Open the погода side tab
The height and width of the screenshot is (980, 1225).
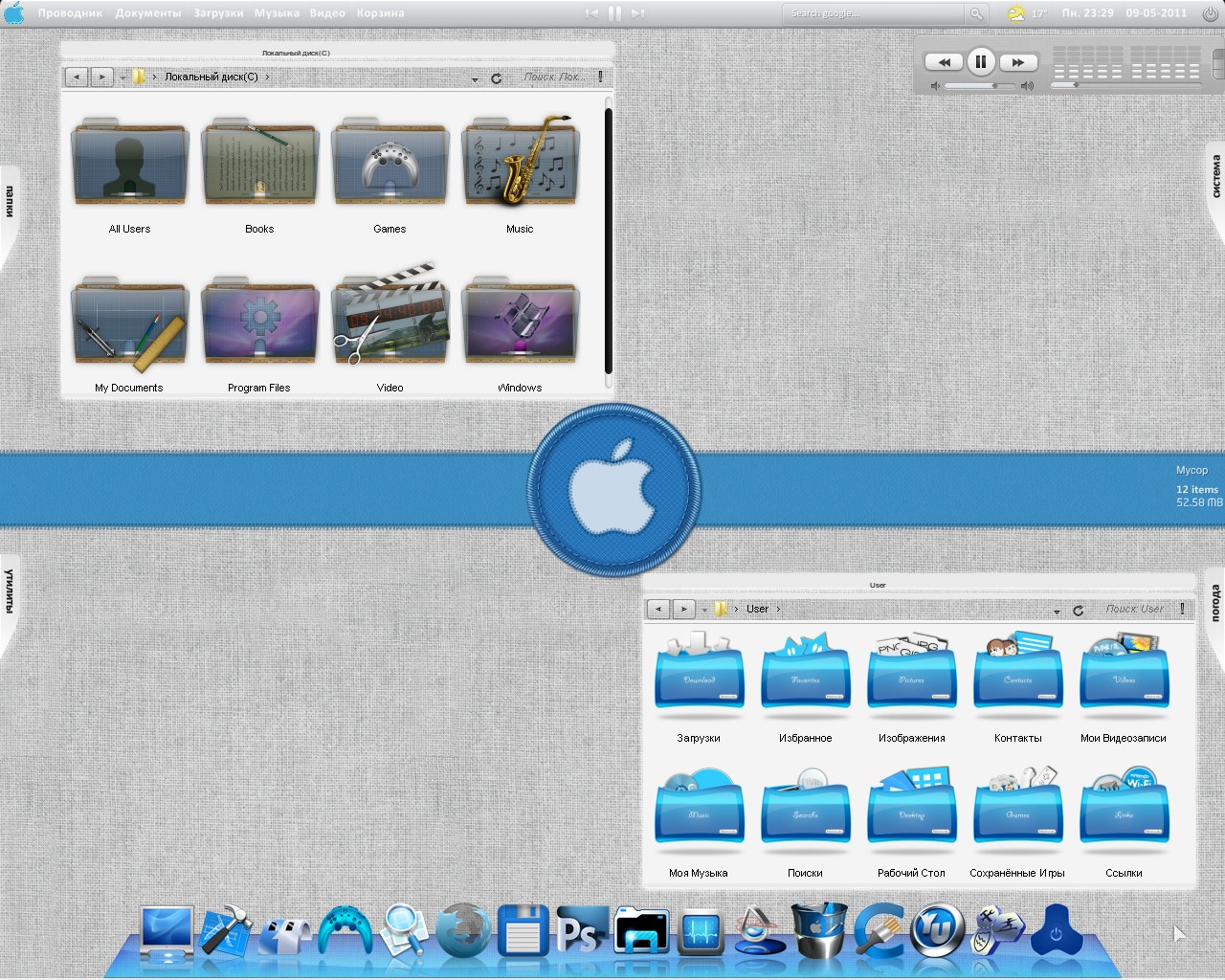[x=1215, y=605]
